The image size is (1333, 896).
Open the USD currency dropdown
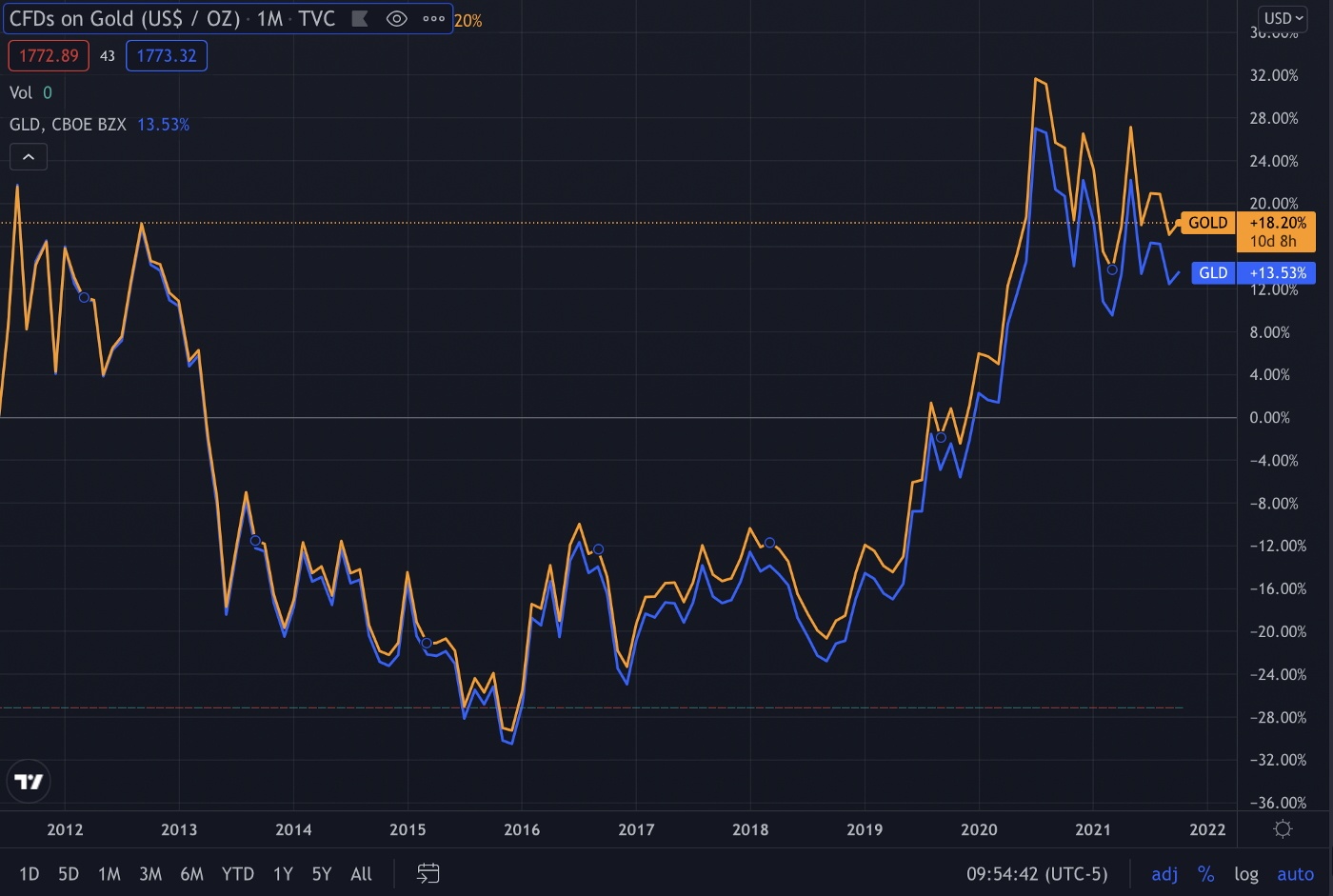click(x=1283, y=18)
